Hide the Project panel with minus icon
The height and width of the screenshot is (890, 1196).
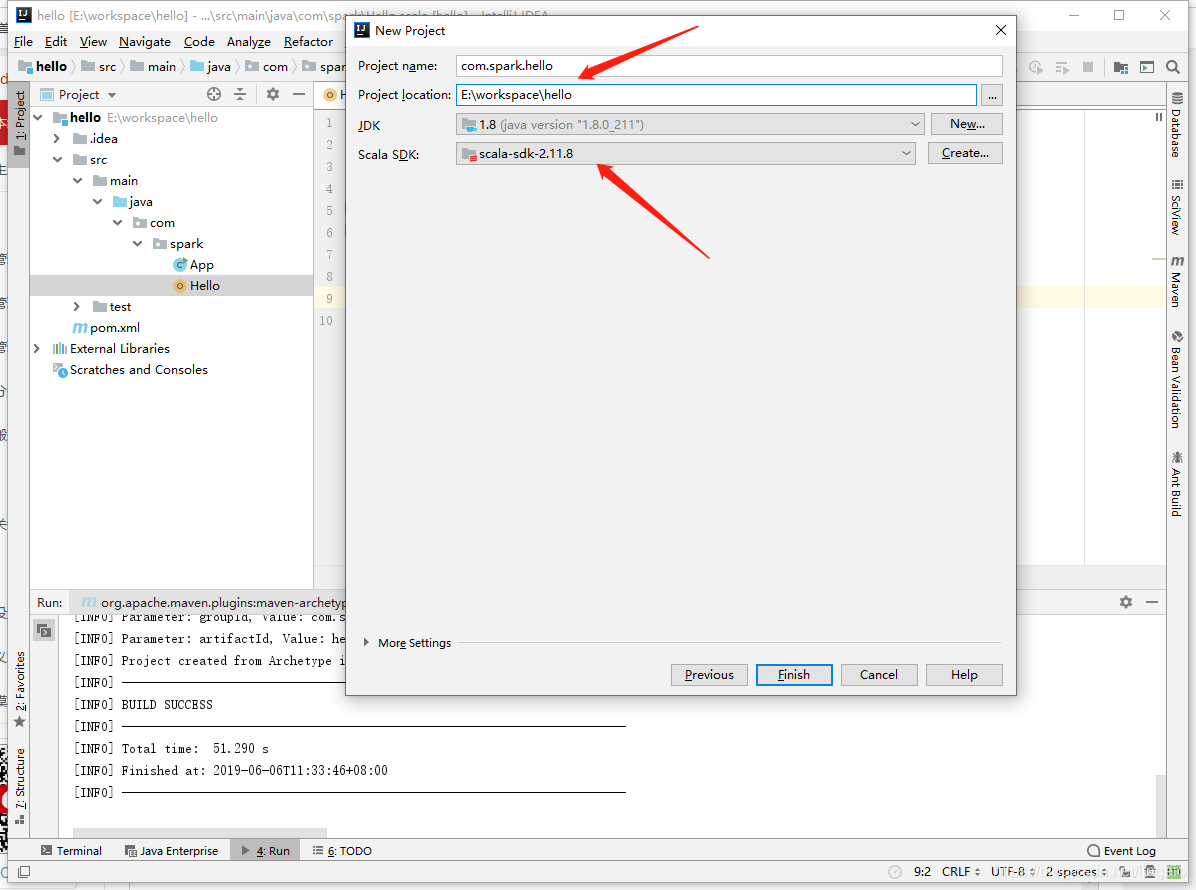[299, 94]
